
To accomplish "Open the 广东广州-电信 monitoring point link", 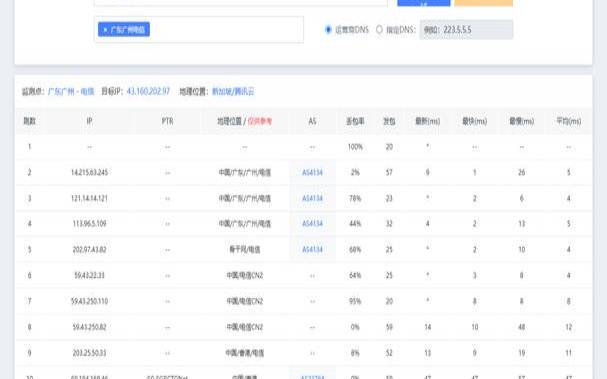I will [x=71, y=92].
